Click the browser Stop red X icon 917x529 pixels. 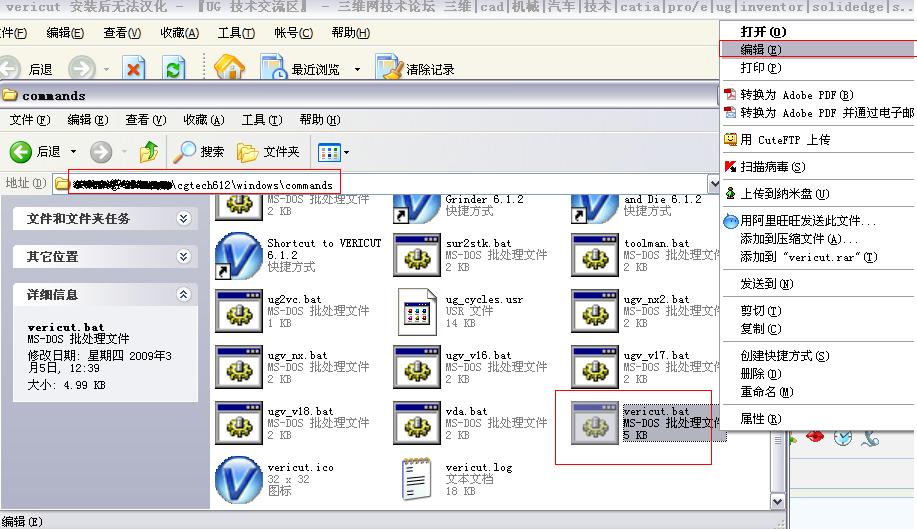(x=134, y=70)
